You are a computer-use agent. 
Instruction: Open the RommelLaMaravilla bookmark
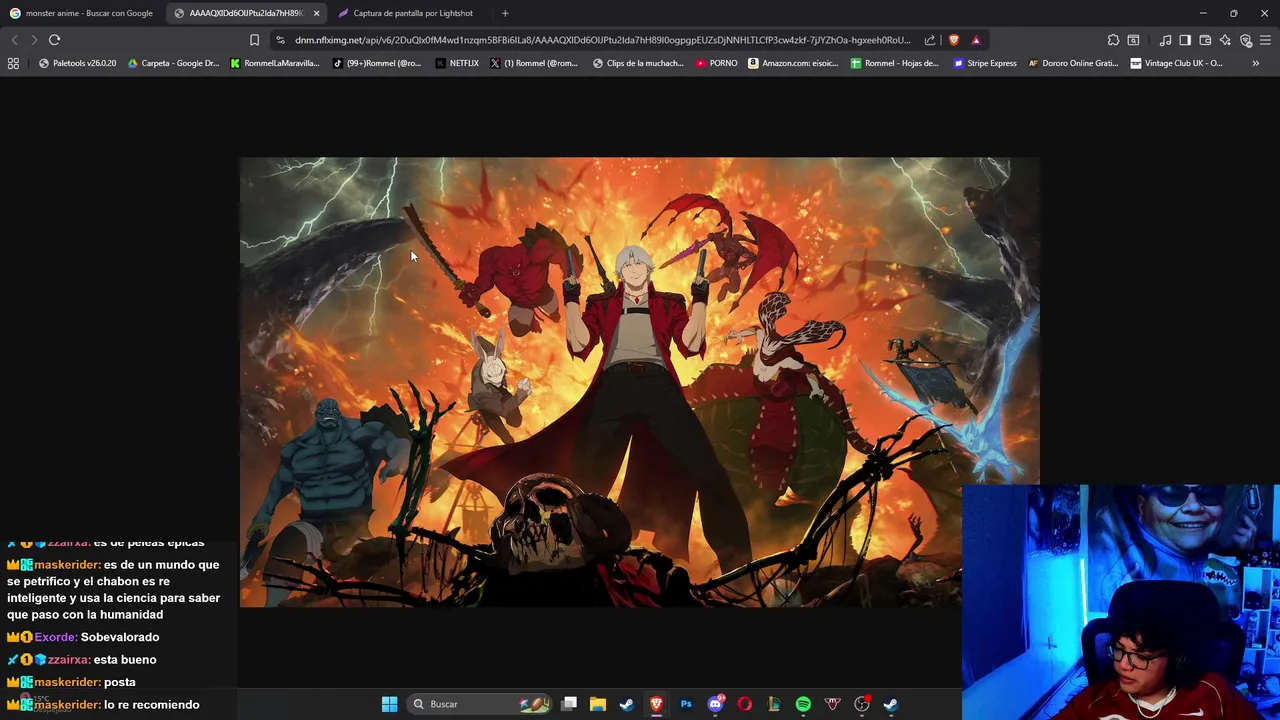click(275, 63)
